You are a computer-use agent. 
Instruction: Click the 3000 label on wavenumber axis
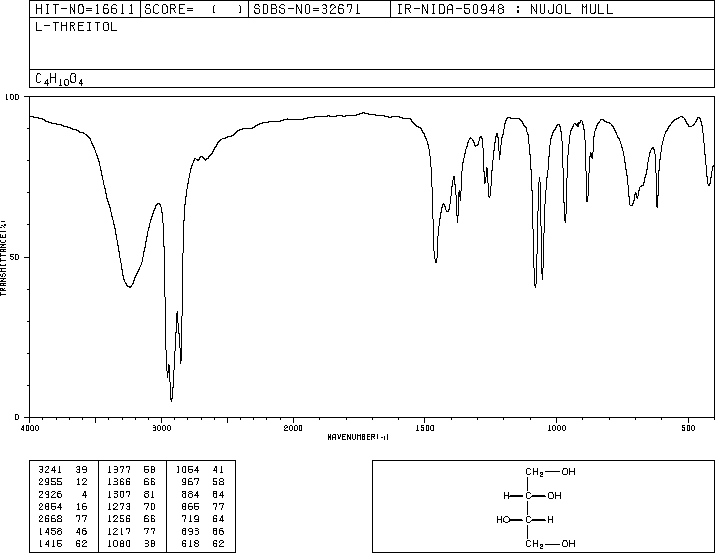point(161,428)
